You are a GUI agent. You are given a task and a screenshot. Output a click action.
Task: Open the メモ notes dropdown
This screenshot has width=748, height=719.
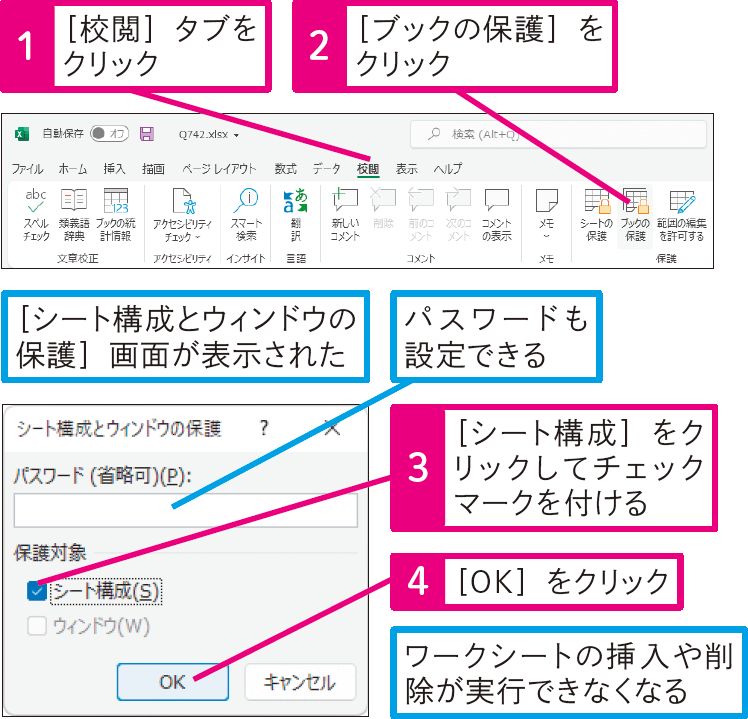coord(547,215)
